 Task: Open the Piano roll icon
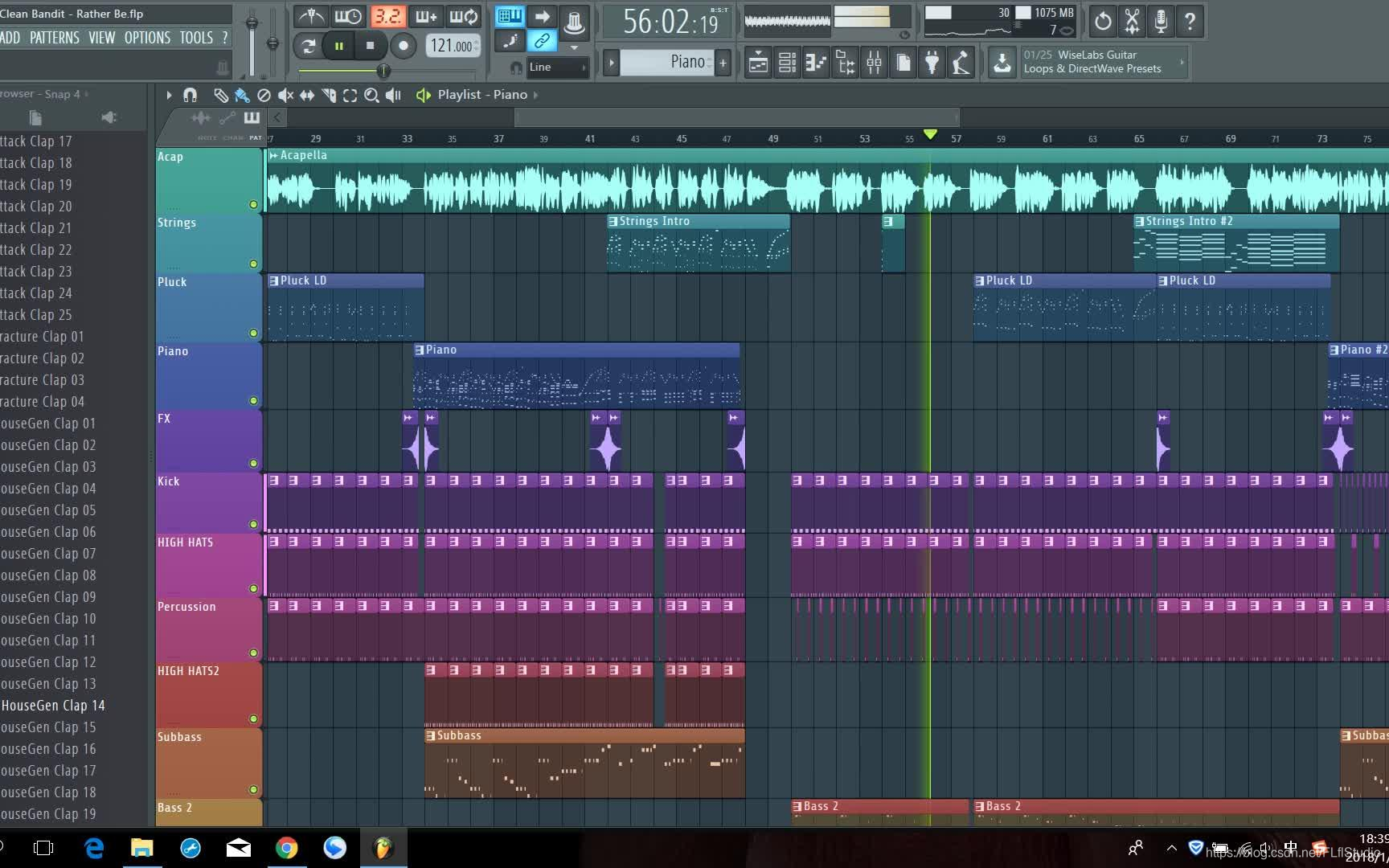pos(816,62)
